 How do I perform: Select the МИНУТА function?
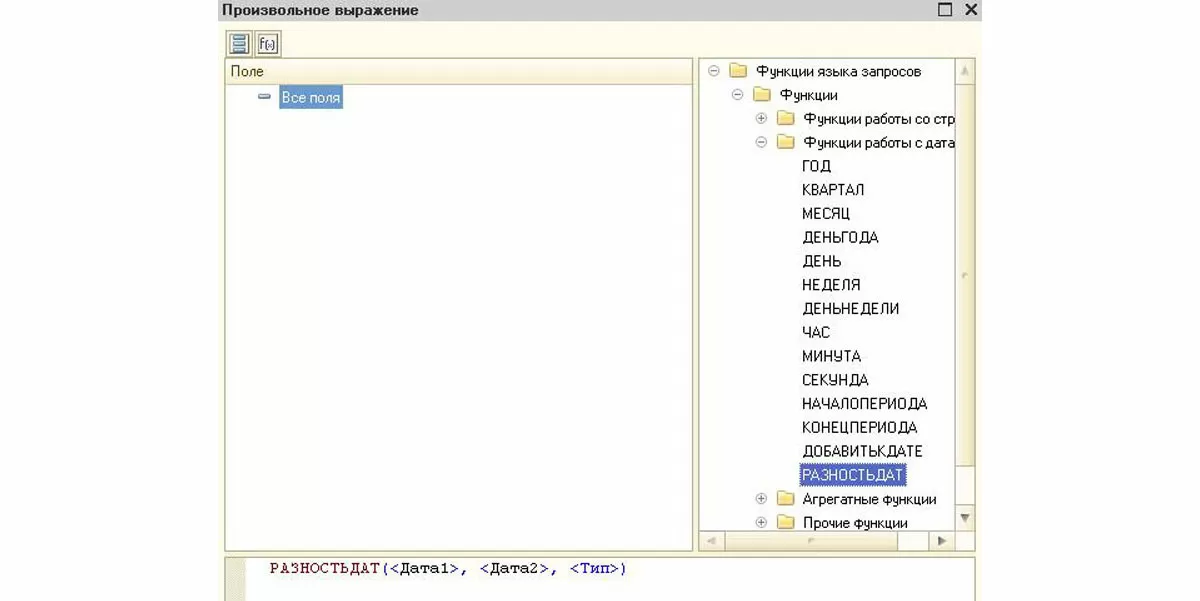[x=831, y=356]
